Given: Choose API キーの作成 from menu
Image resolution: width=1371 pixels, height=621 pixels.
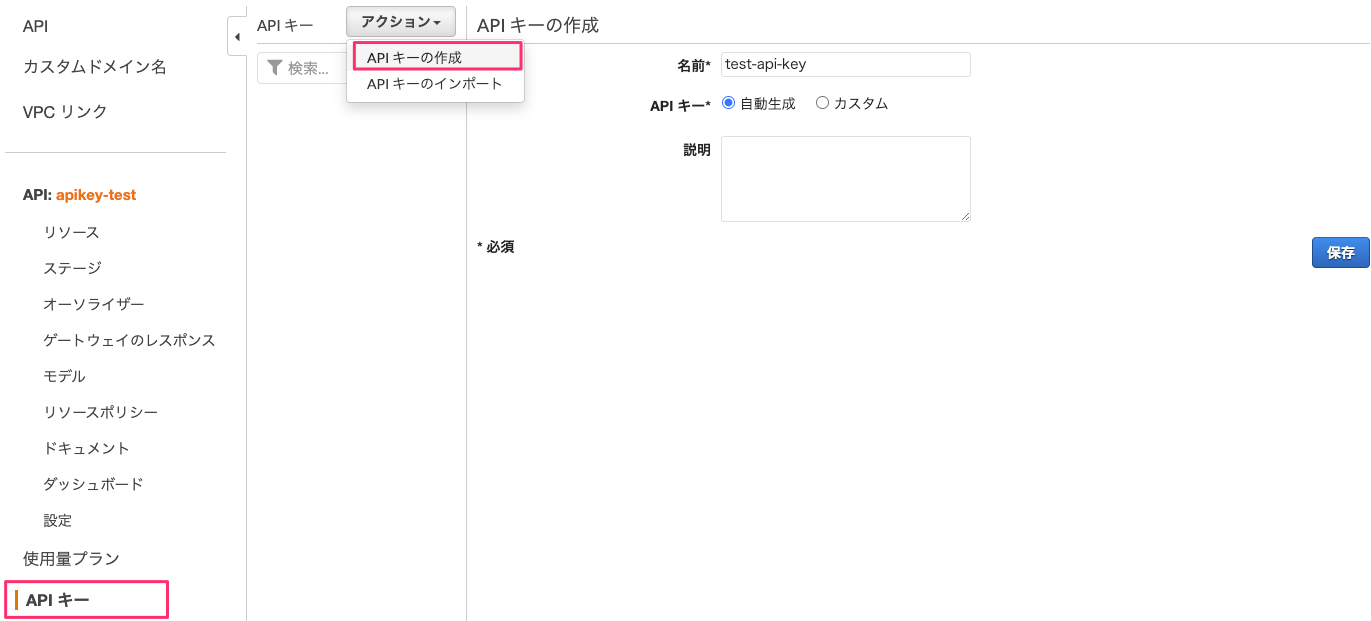Looking at the screenshot, I should pos(436,57).
